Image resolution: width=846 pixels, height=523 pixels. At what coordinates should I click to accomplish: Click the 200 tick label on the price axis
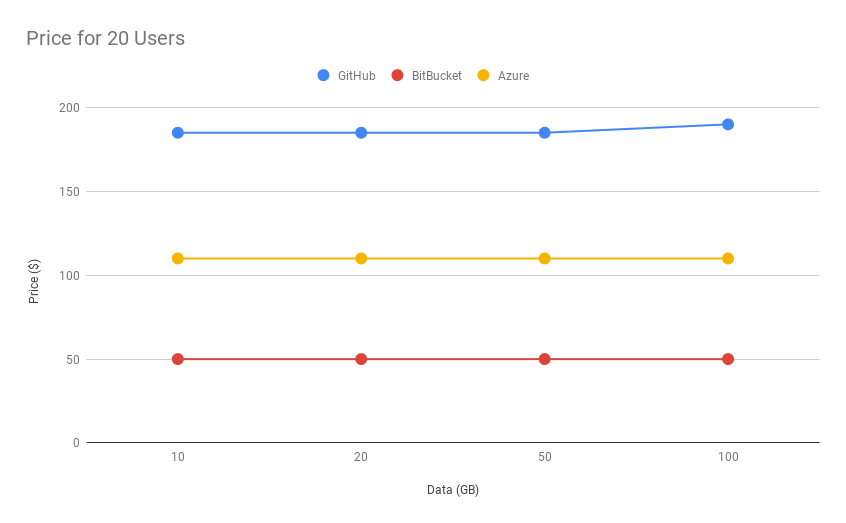(x=68, y=108)
